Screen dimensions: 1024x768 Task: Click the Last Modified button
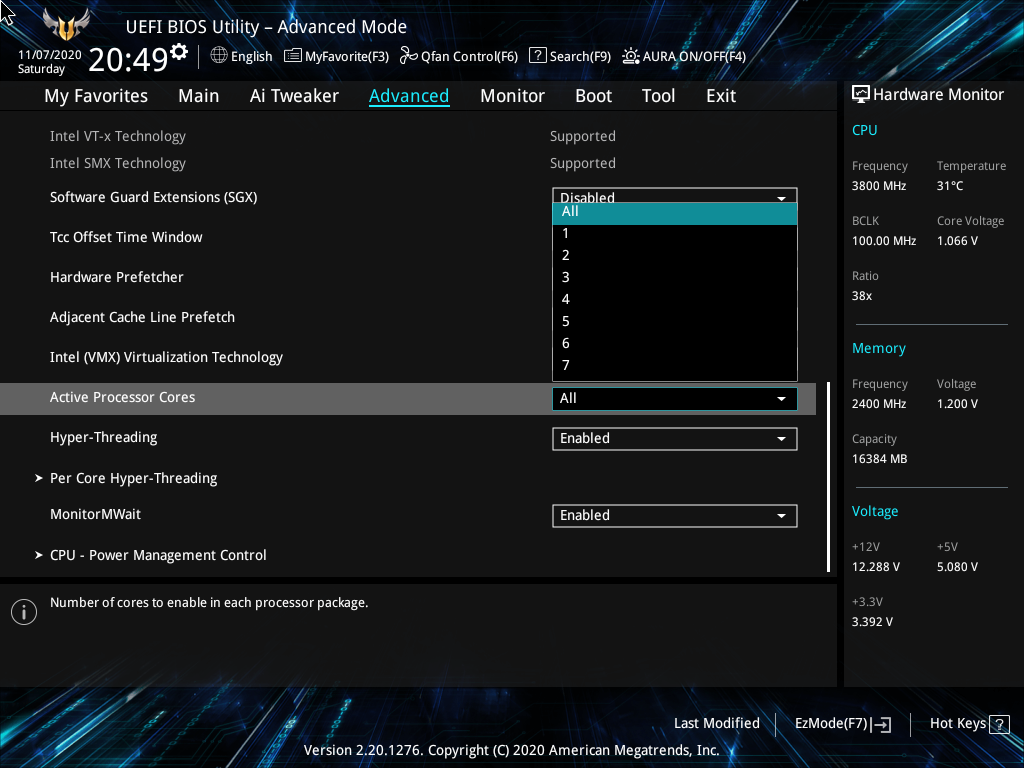pos(716,724)
